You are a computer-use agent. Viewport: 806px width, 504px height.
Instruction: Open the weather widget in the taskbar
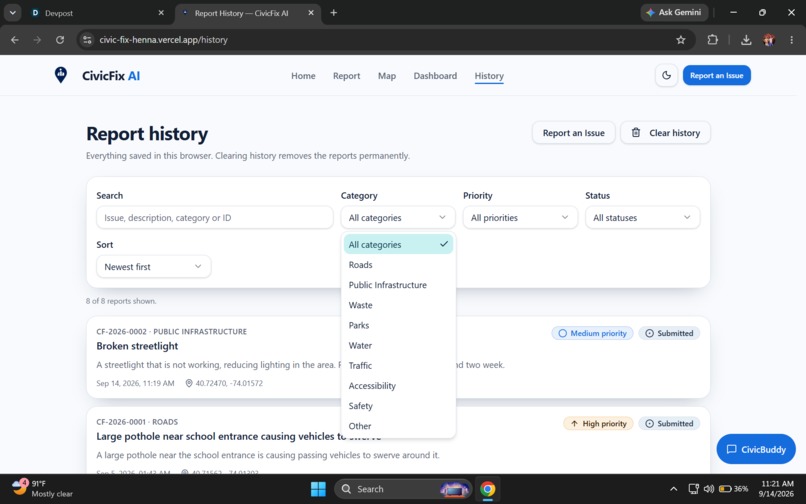click(x=42, y=489)
